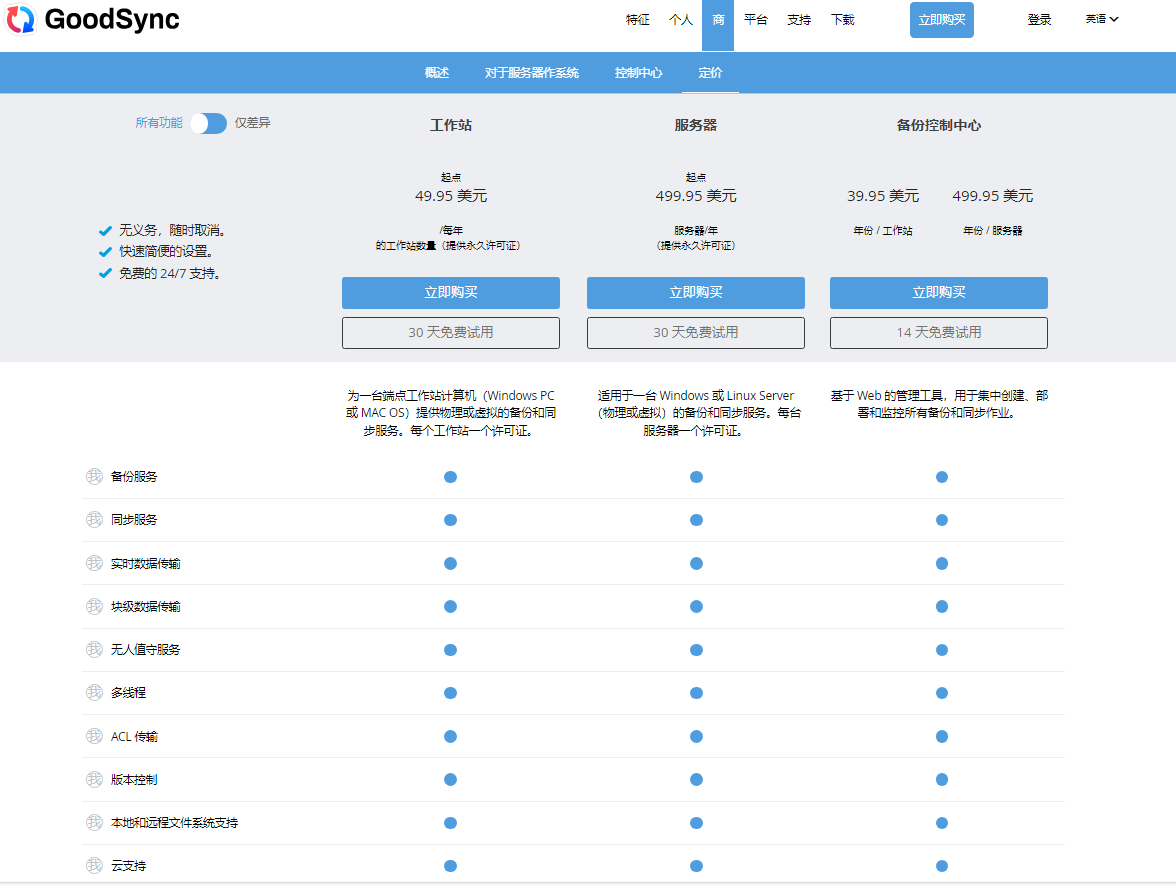Viewport: 1176px width, 885px height.
Task: Click the info icon beside 同步服务
Action: [x=94, y=520]
